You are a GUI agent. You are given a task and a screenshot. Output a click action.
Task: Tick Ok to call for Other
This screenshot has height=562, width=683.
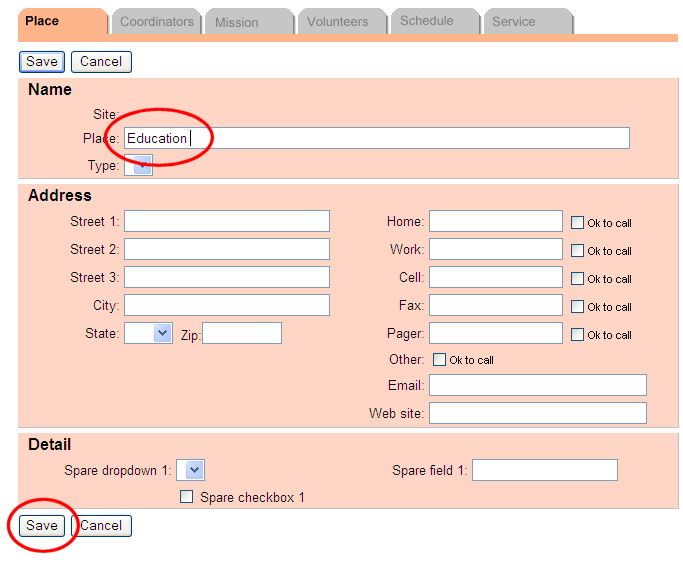click(439, 360)
